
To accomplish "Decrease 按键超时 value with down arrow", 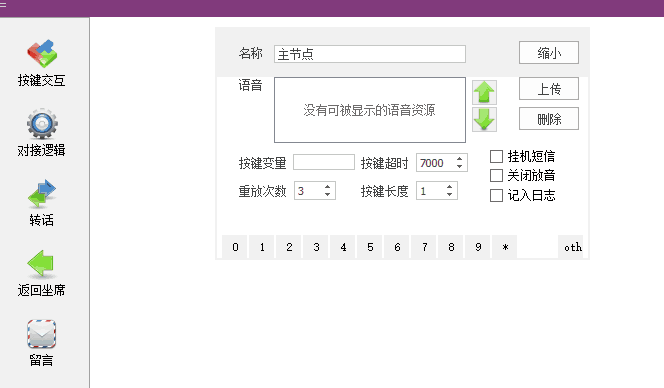I will 459,166.
